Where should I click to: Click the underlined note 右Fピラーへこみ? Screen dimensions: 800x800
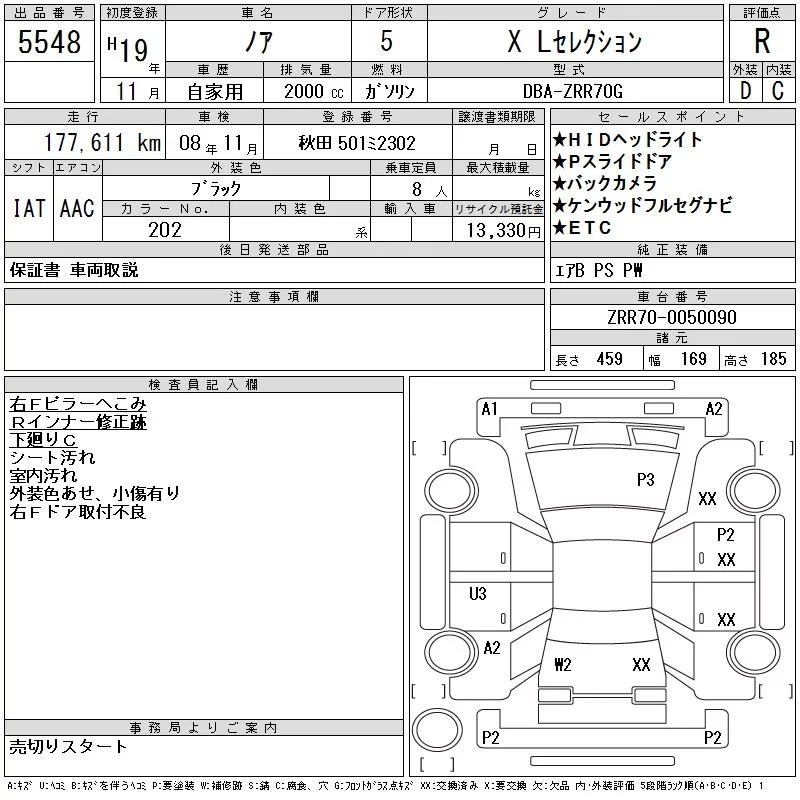click(78, 404)
